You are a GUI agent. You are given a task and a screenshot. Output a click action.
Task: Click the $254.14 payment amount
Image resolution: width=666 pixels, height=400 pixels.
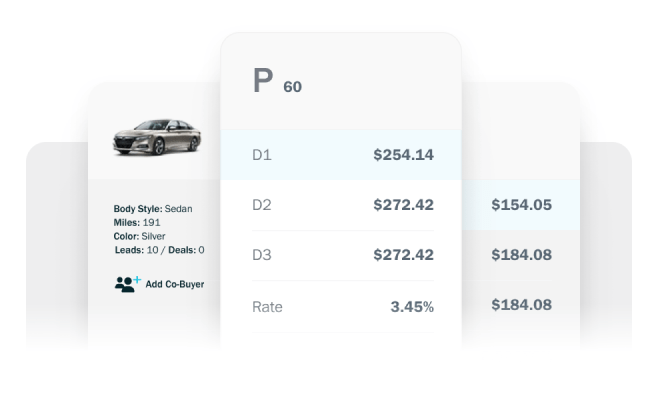tap(403, 155)
